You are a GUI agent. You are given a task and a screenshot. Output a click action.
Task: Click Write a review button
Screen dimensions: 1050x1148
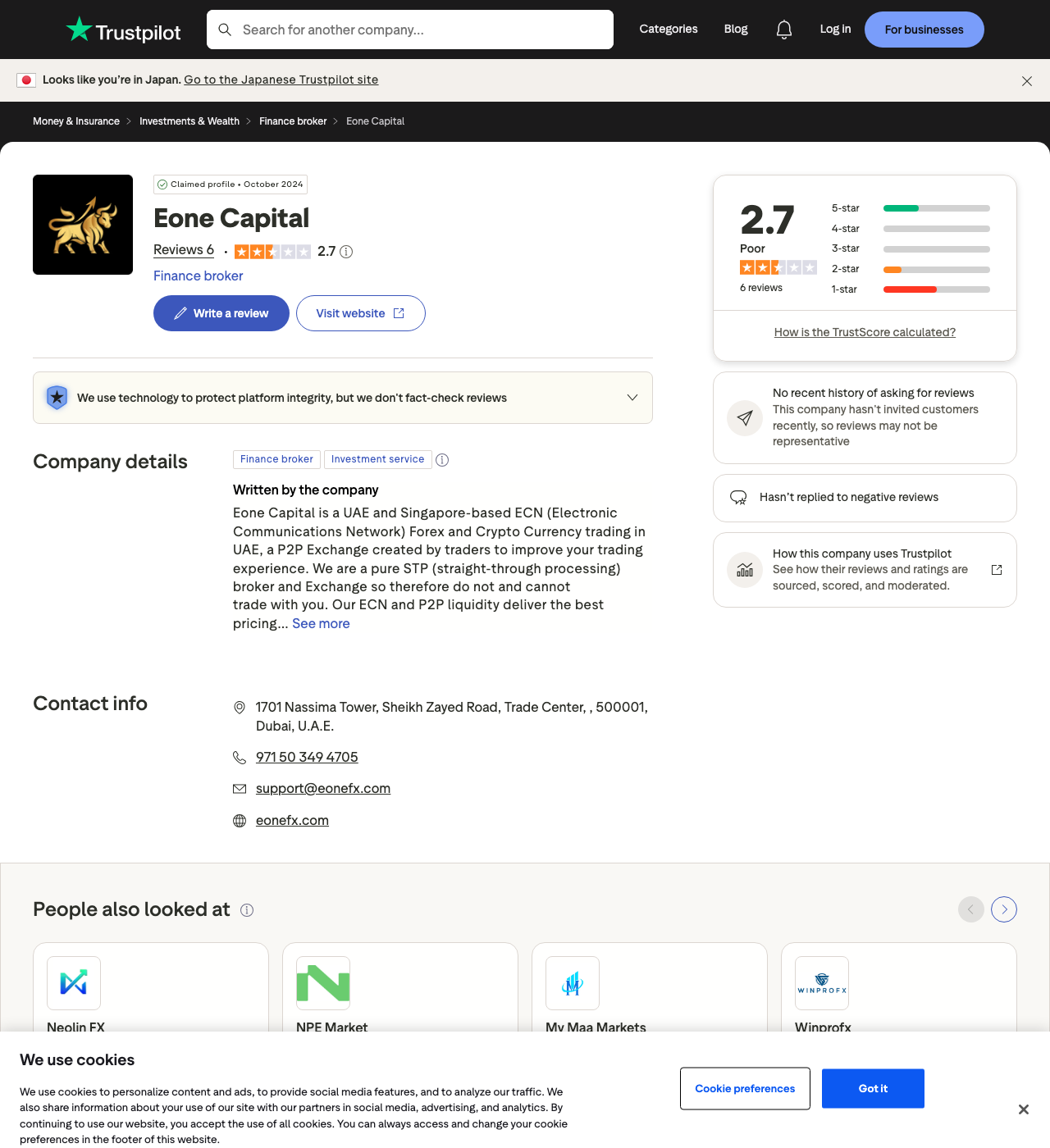point(221,313)
